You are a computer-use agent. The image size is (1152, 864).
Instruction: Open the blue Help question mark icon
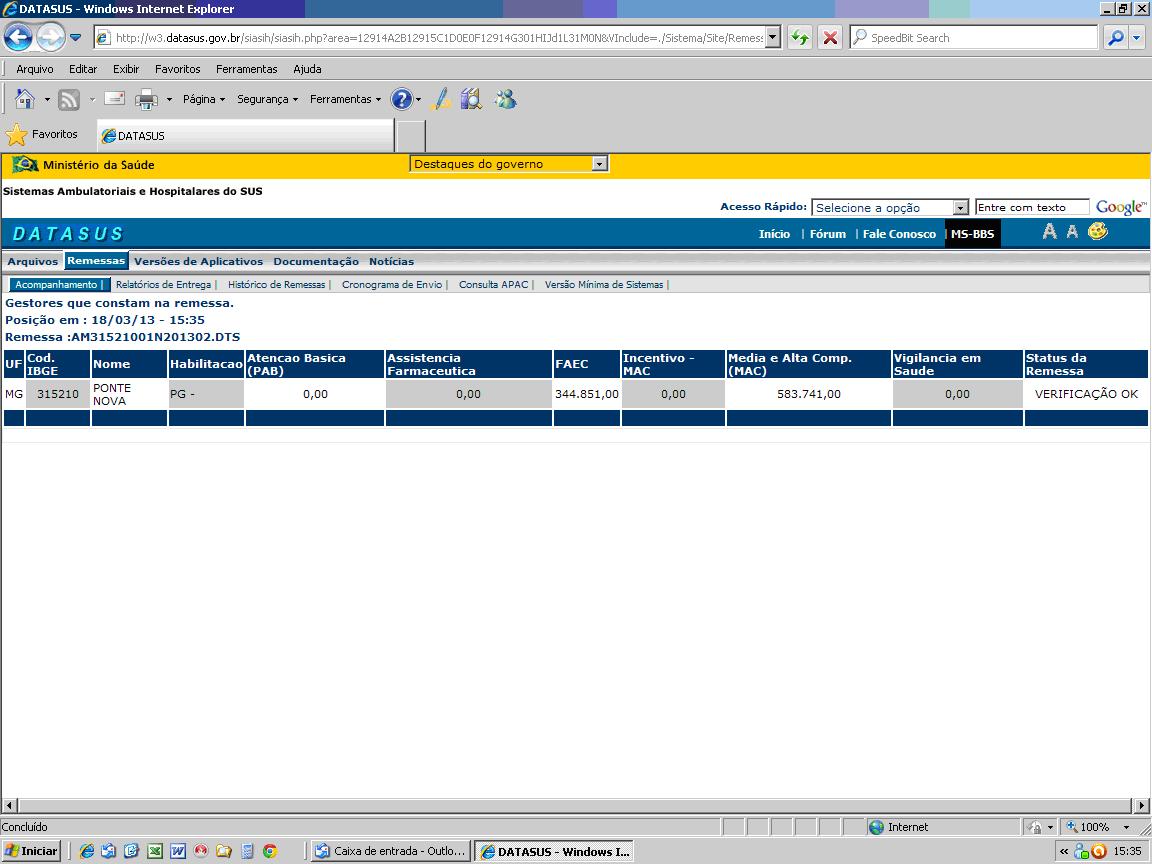pyautogui.click(x=402, y=99)
